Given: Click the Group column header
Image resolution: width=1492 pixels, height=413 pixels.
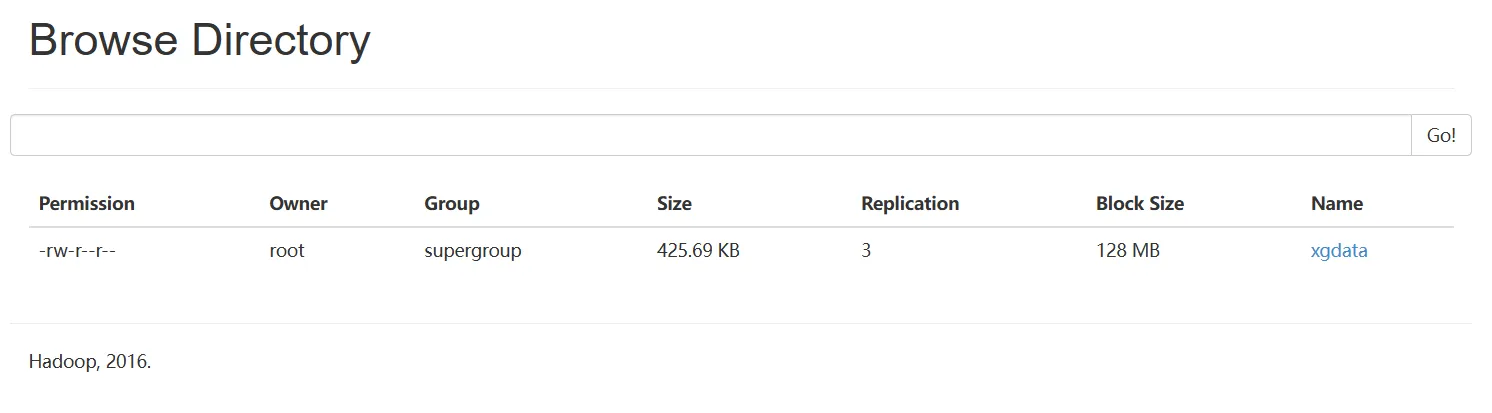Looking at the screenshot, I should [452, 203].
